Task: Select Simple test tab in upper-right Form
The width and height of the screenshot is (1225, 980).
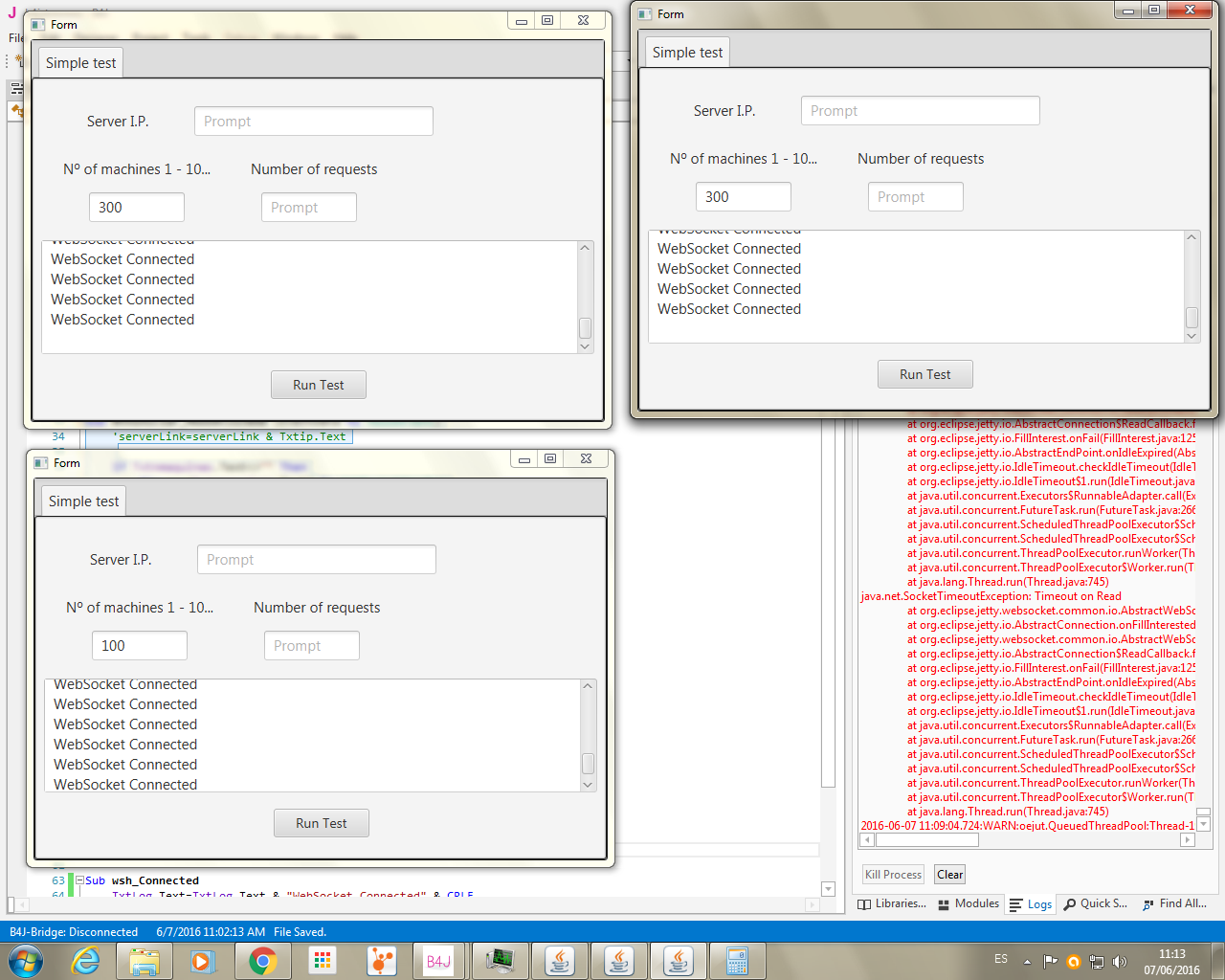Action: pyautogui.click(x=687, y=53)
